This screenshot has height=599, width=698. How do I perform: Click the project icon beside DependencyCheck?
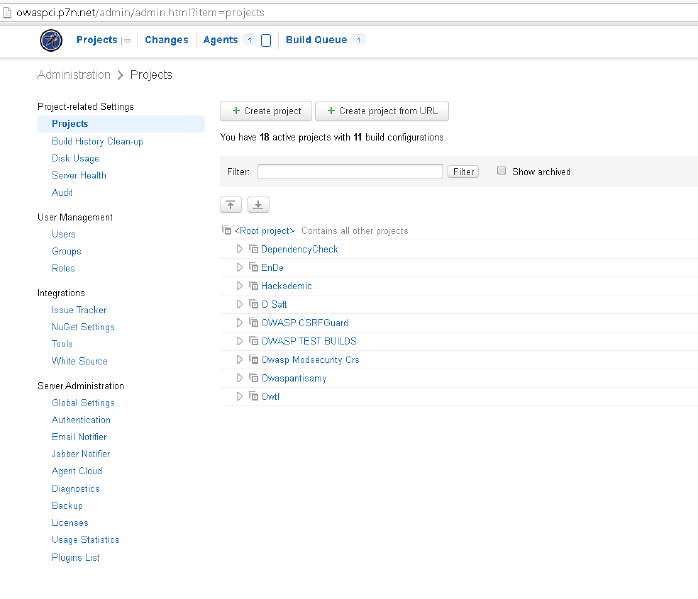[x=254, y=249]
